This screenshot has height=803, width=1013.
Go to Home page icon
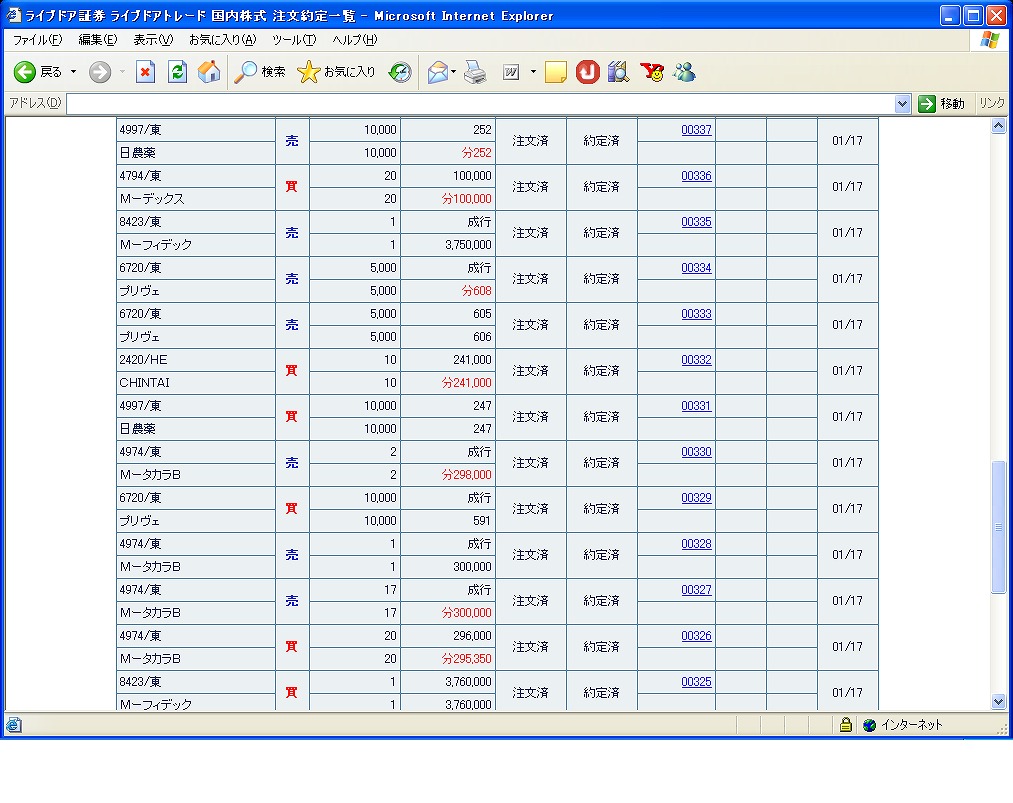[x=209, y=72]
